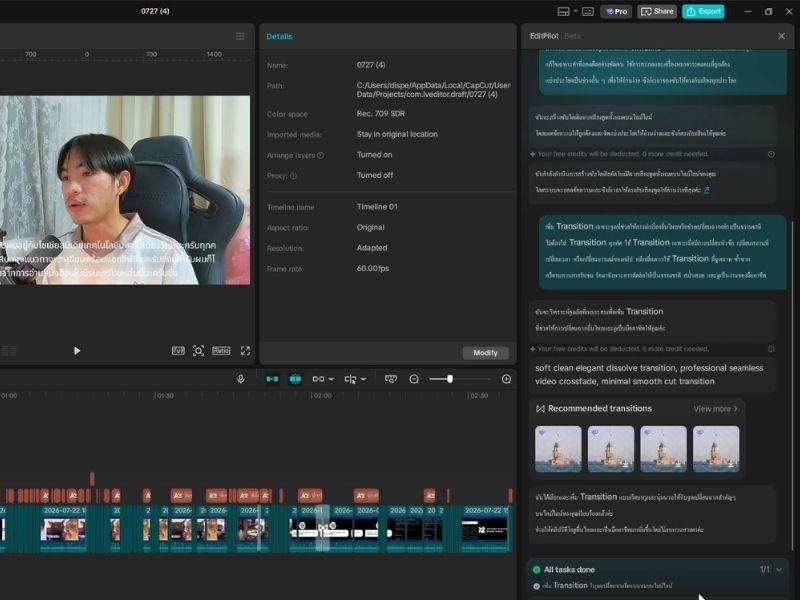Zoom in the timeline with plus icon
Image resolution: width=800 pixels, height=600 pixels.
(506, 379)
